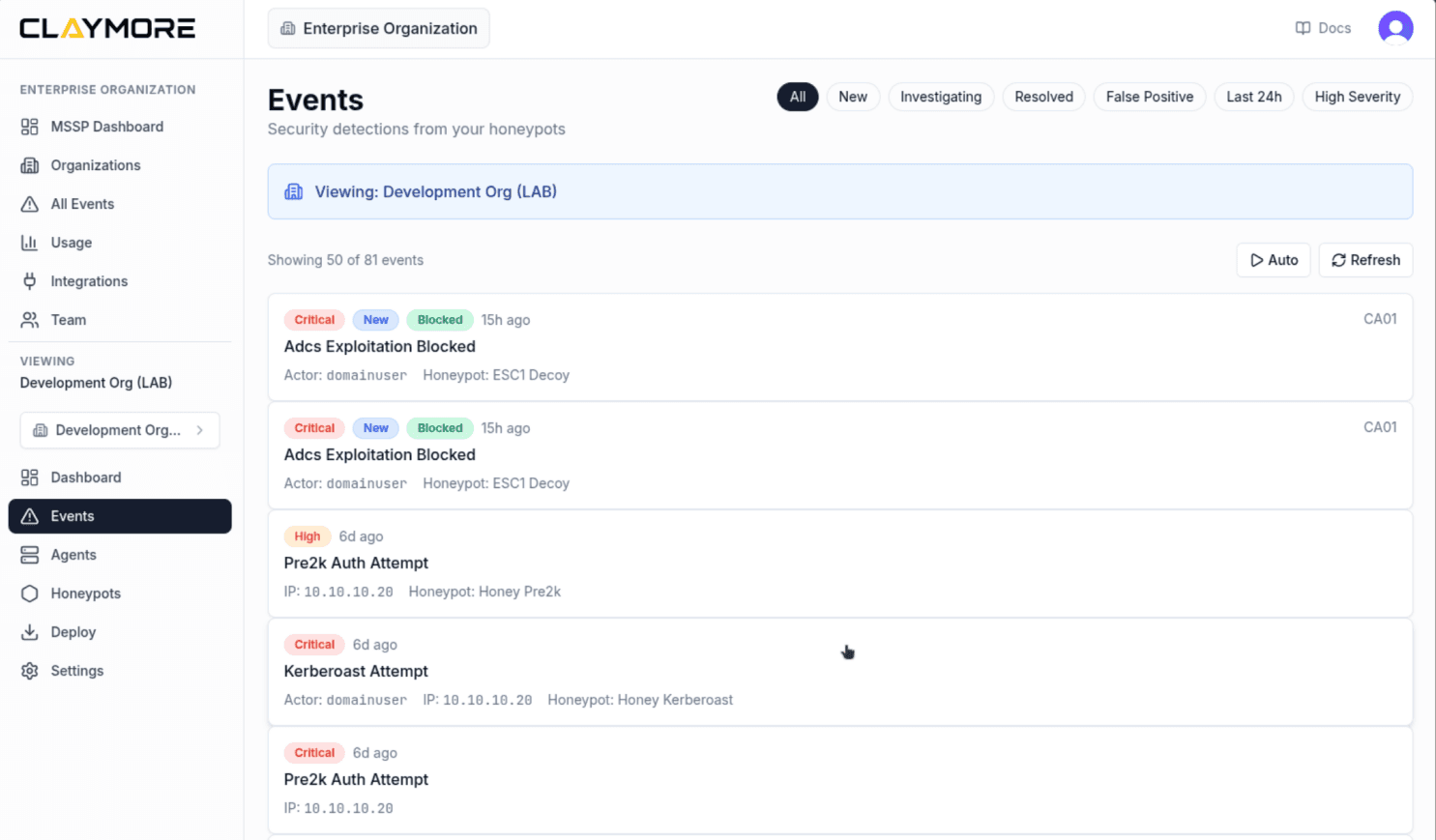Open the first Adcs Exploitation Blocked event
Image resolution: width=1436 pixels, height=840 pixels.
coord(840,347)
